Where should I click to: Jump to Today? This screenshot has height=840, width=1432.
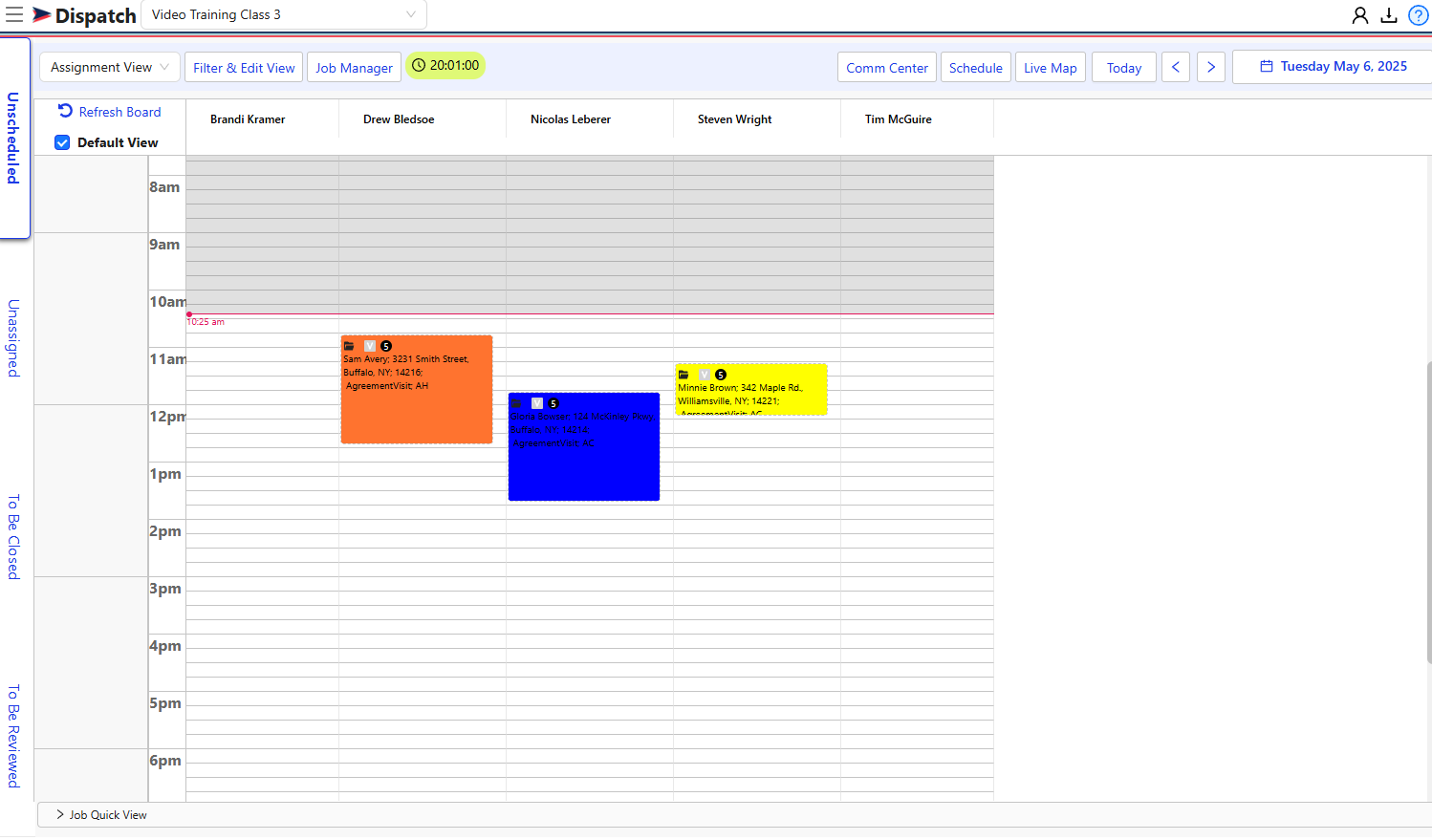pyautogui.click(x=1124, y=67)
